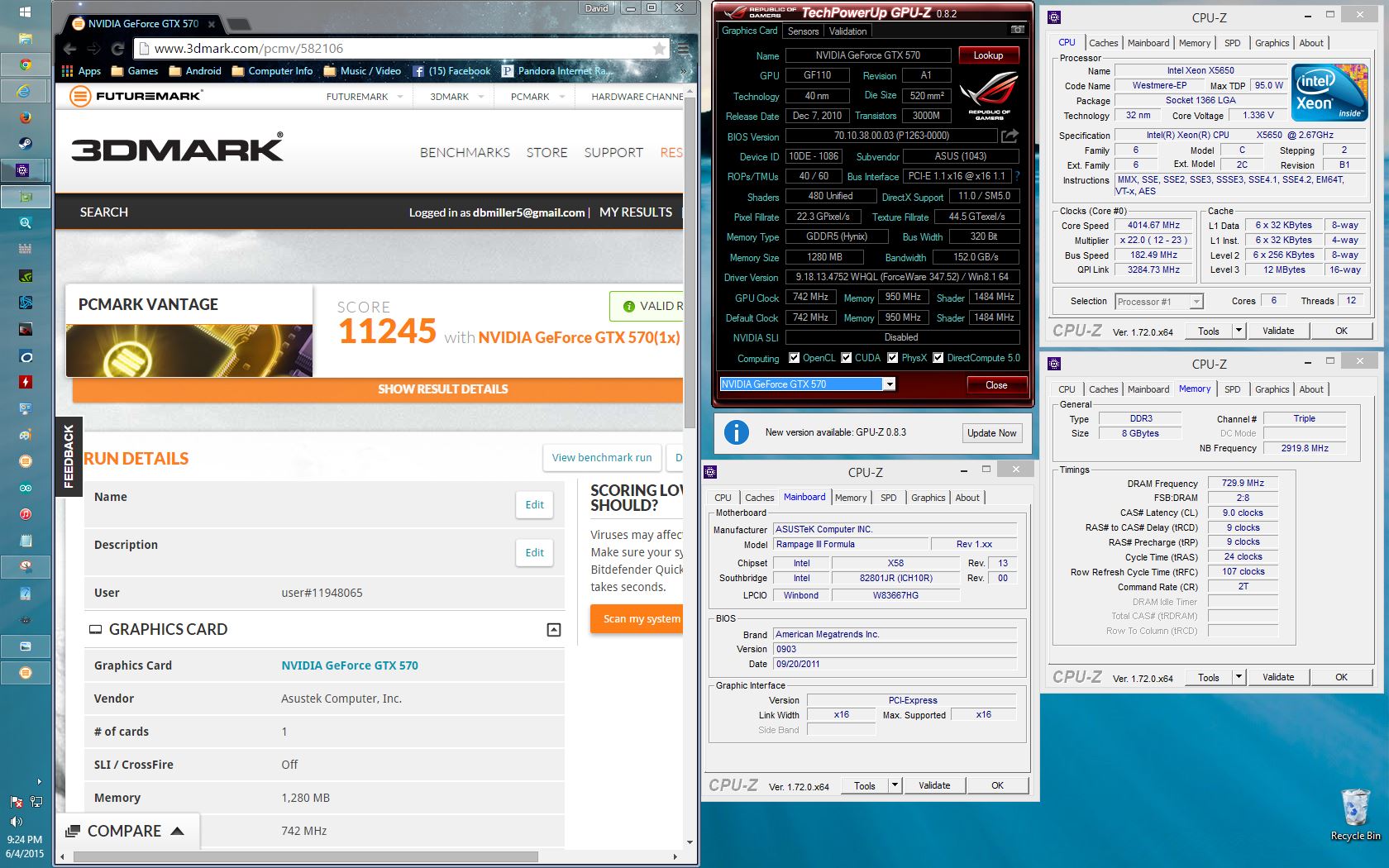Switch to GPU-Z green taskbar icon

[25, 197]
